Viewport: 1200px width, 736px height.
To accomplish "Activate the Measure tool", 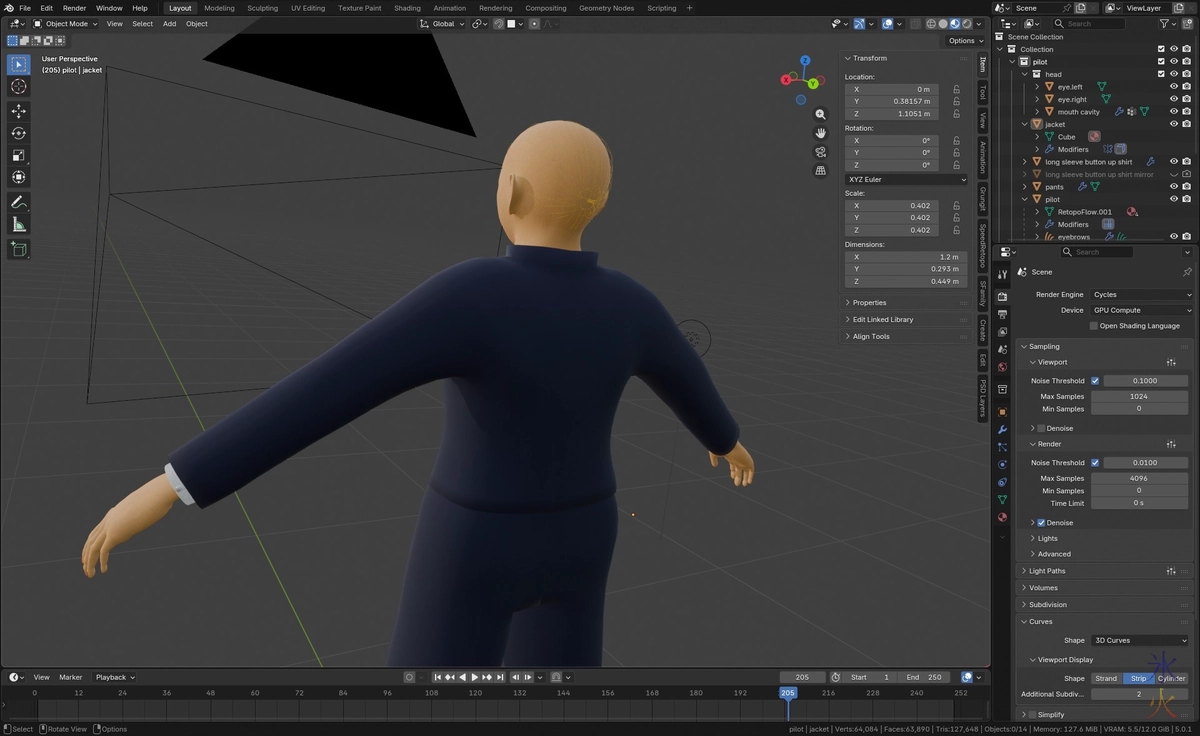I will point(18,225).
